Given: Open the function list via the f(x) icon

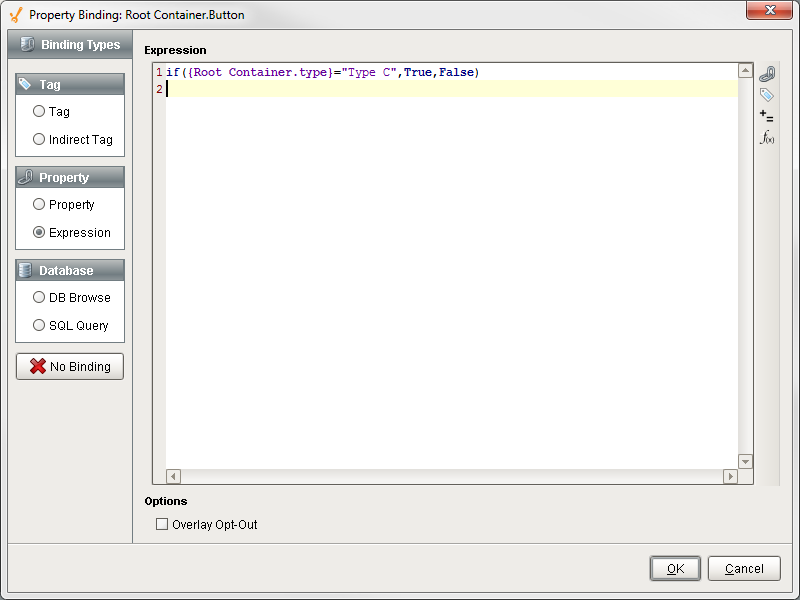Looking at the screenshot, I should (x=766, y=137).
